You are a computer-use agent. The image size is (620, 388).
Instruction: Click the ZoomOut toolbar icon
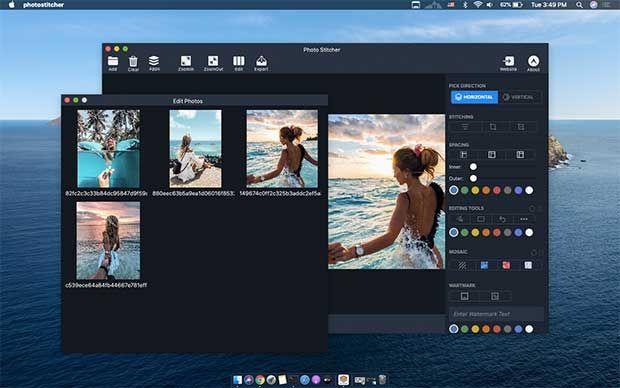click(x=213, y=61)
